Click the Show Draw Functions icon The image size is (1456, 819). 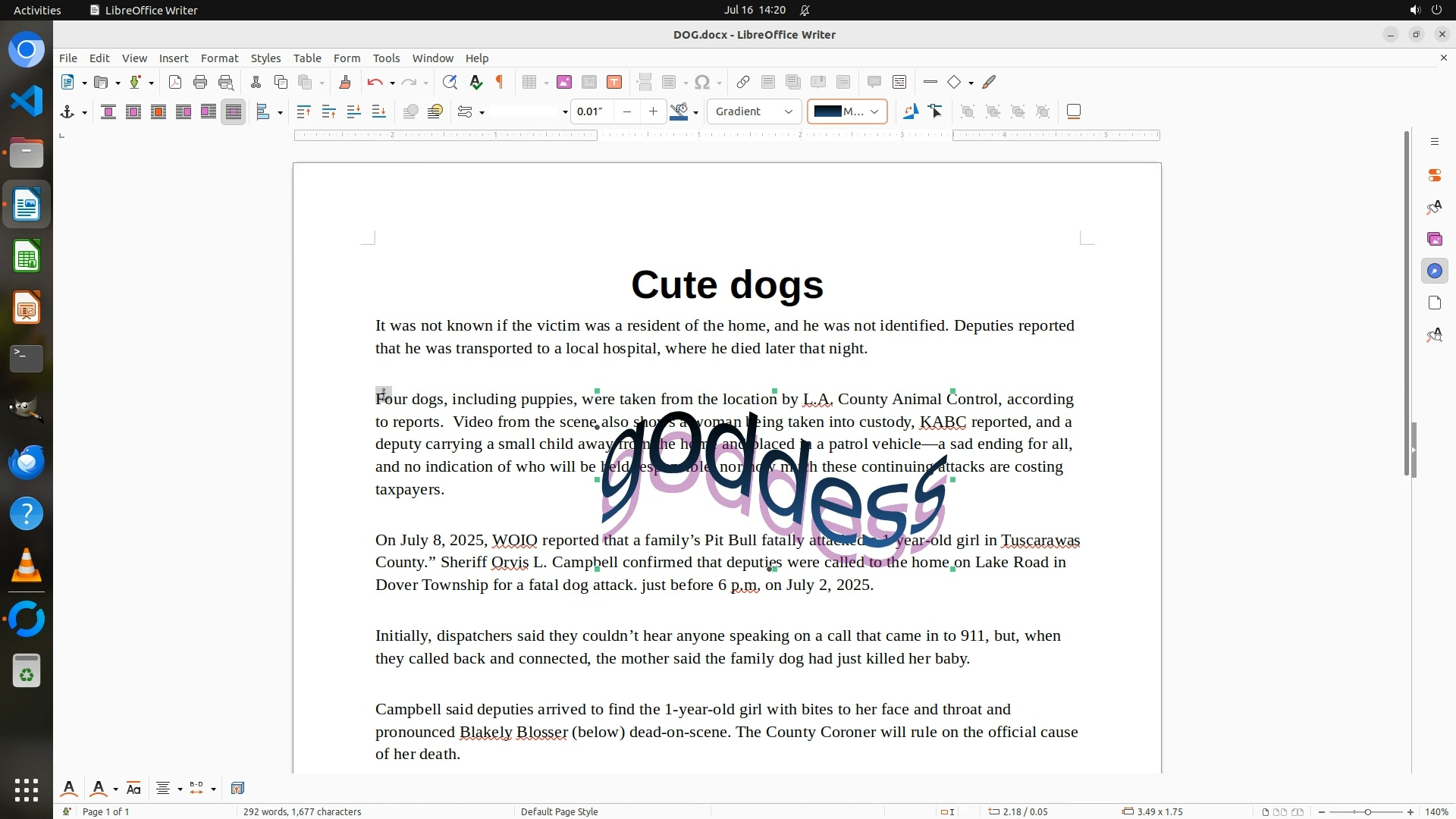pos(989,82)
